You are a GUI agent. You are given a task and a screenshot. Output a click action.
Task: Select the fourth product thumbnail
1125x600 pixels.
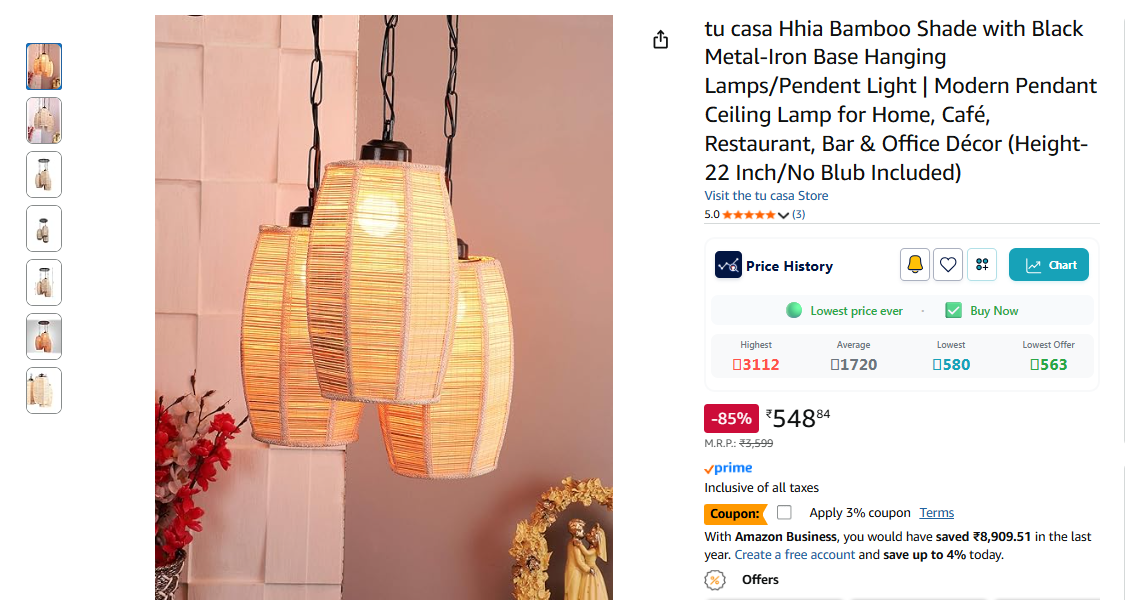tap(44, 229)
